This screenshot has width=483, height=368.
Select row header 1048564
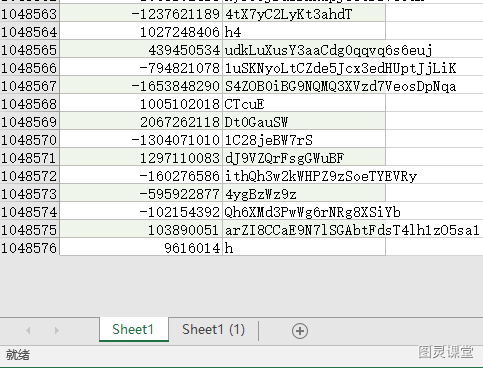(30, 32)
